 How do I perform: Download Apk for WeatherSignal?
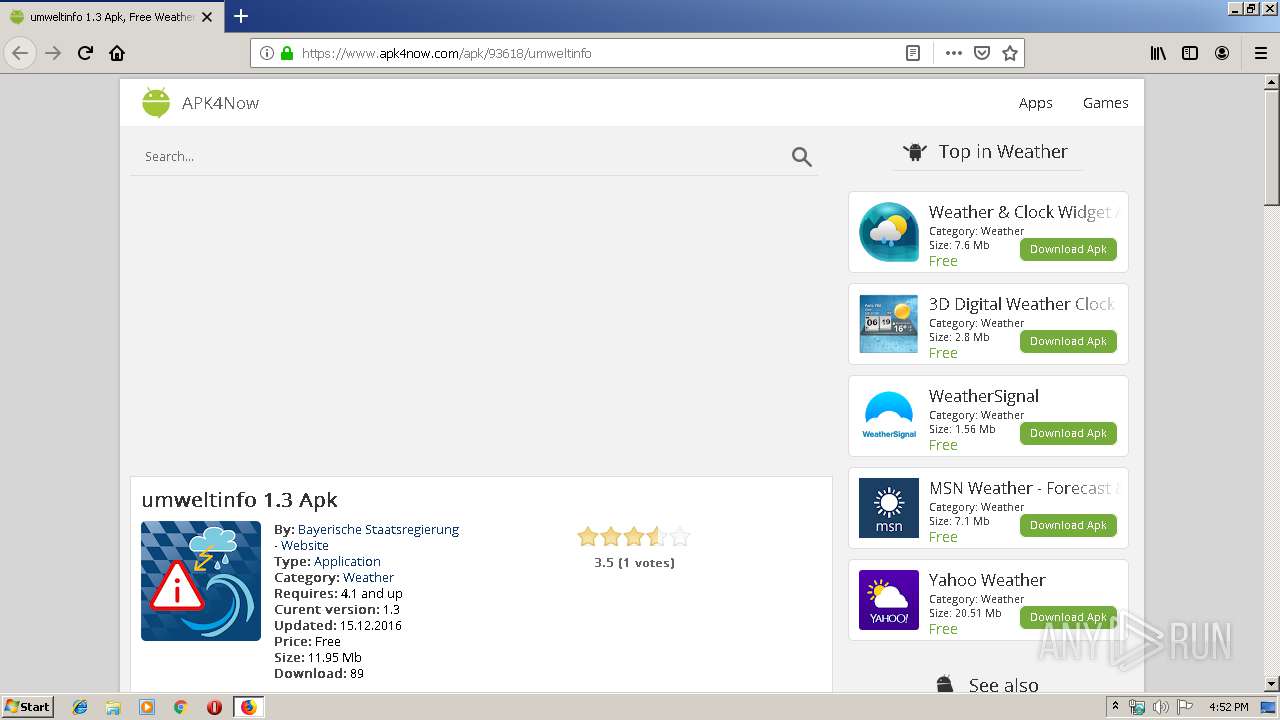pyautogui.click(x=1068, y=433)
